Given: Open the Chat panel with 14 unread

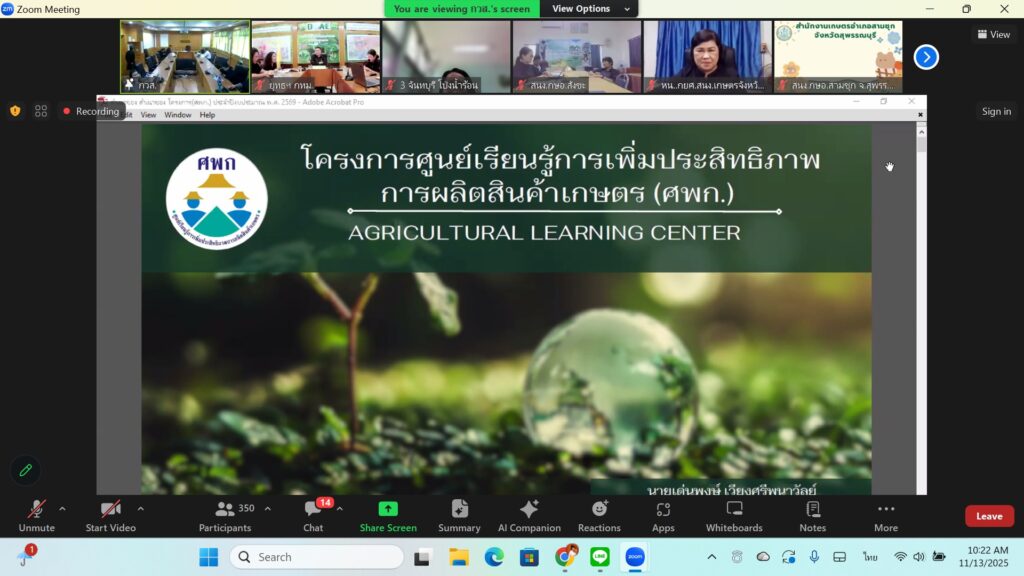Looking at the screenshot, I should 313,510.
